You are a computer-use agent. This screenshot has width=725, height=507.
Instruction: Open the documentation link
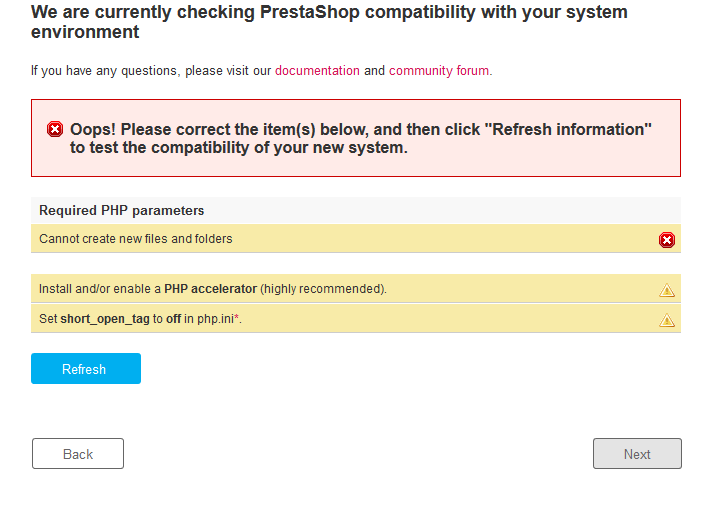point(317,71)
